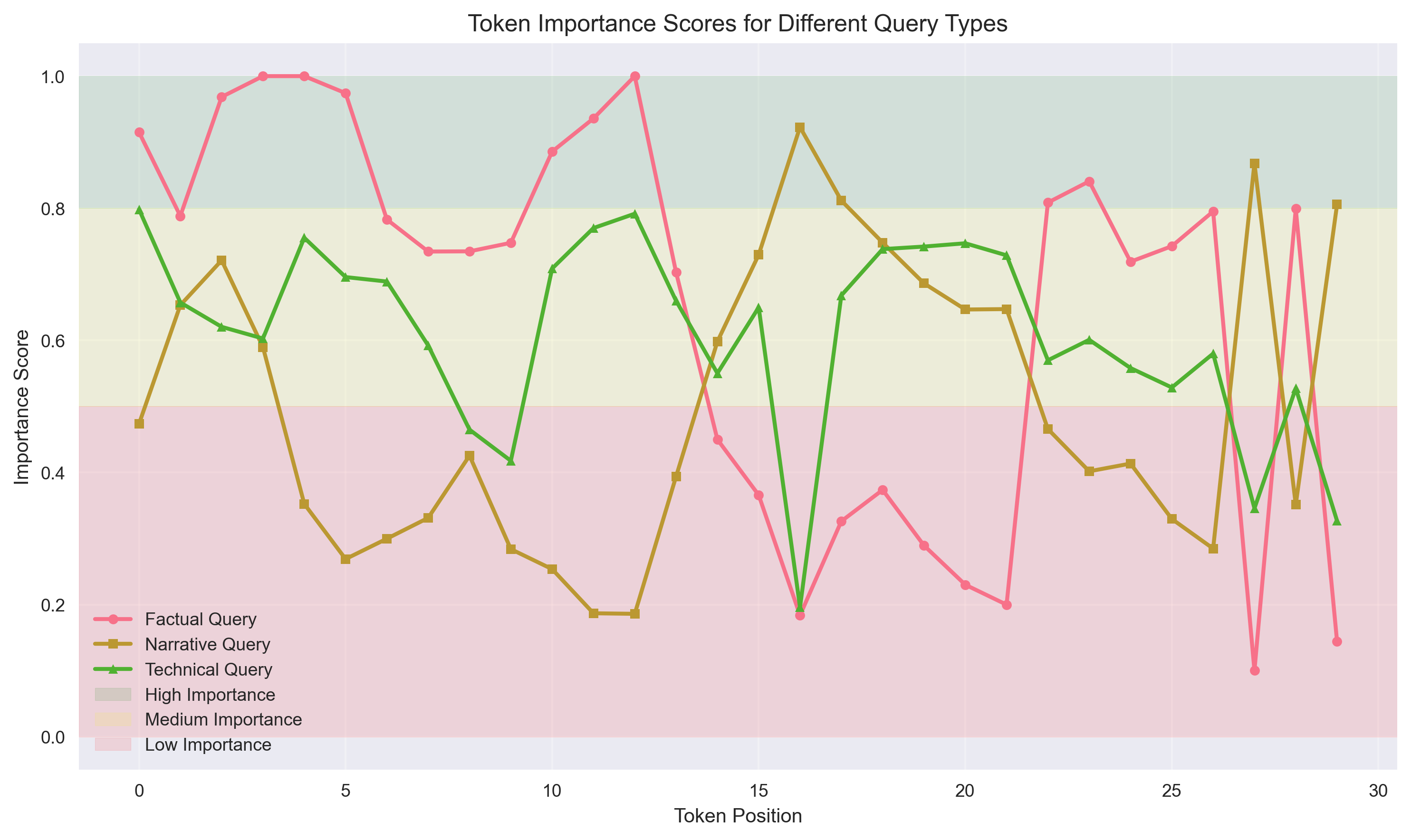Click Technical Query triangle marker at token 0

[139, 210]
